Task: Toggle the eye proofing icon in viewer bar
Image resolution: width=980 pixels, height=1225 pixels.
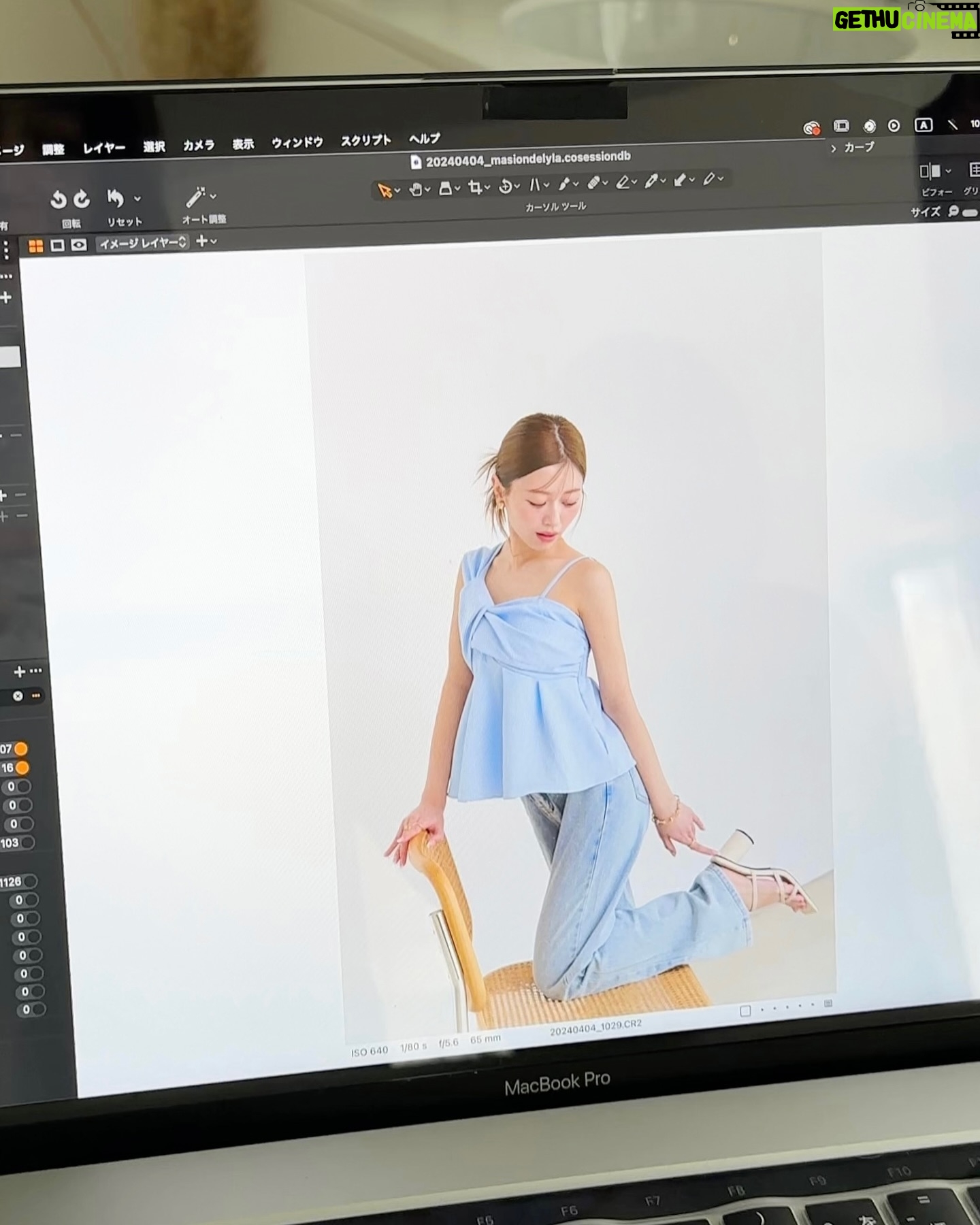Action: coord(79,244)
